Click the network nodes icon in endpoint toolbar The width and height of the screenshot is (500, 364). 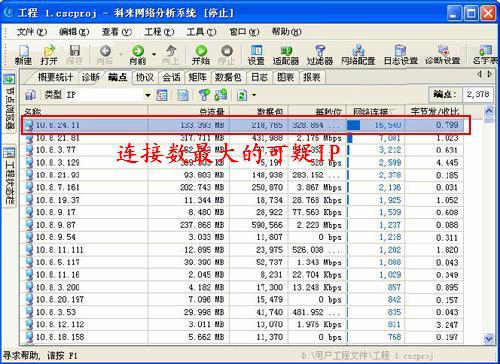[x=221, y=95]
